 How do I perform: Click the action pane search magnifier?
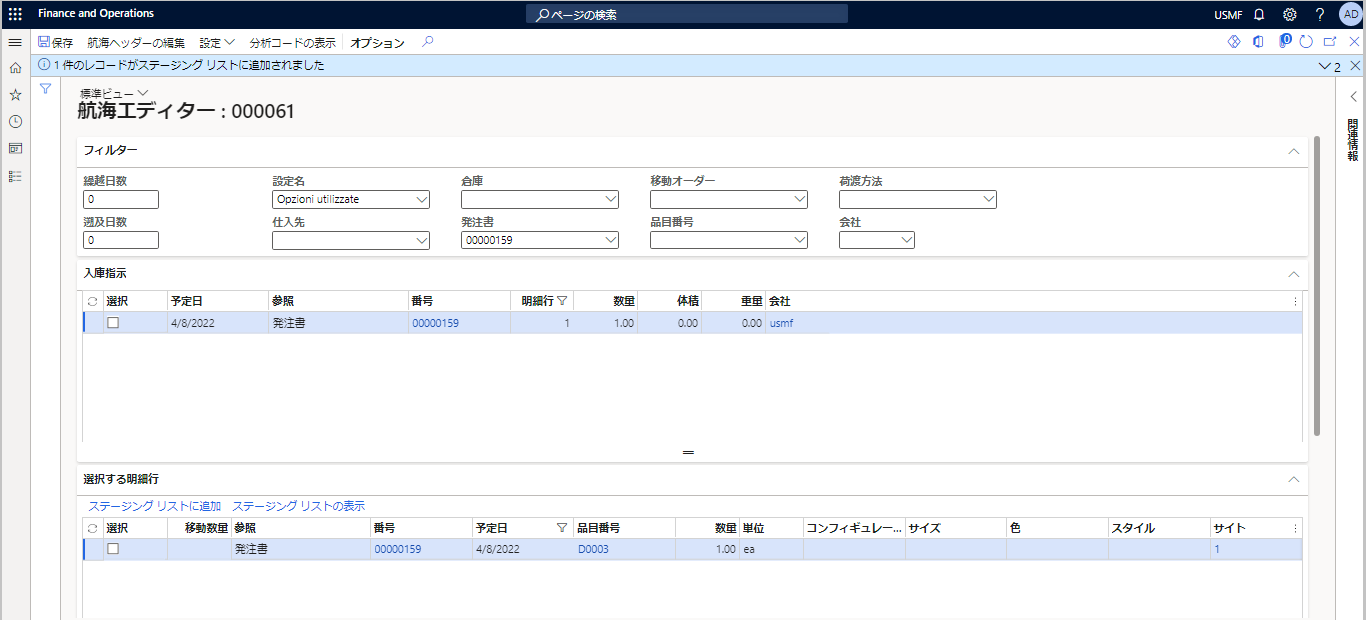[x=427, y=42]
